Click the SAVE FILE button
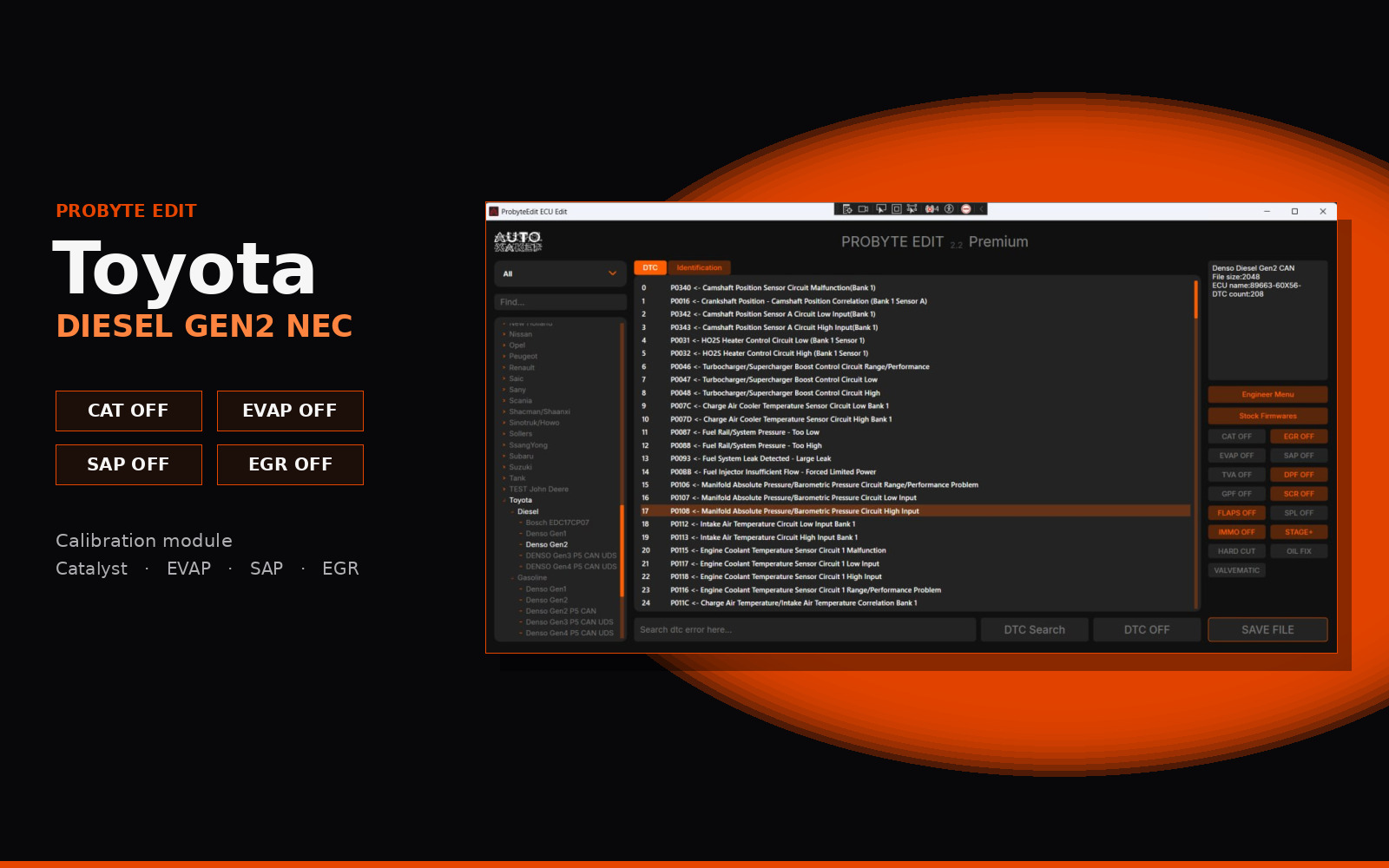Viewport: 1389px width, 868px height. (x=1267, y=630)
